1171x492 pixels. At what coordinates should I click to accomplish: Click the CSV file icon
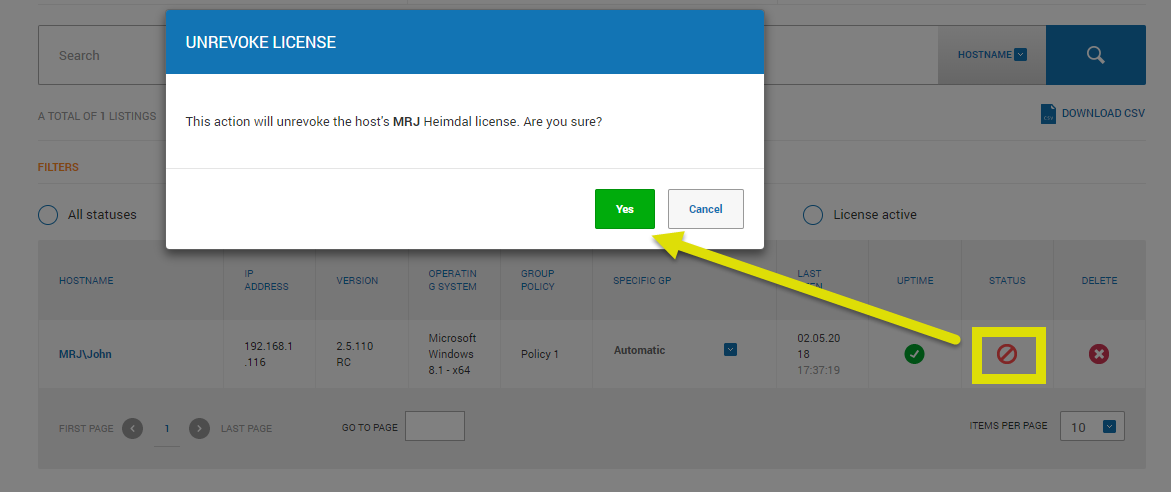coord(1049,114)
